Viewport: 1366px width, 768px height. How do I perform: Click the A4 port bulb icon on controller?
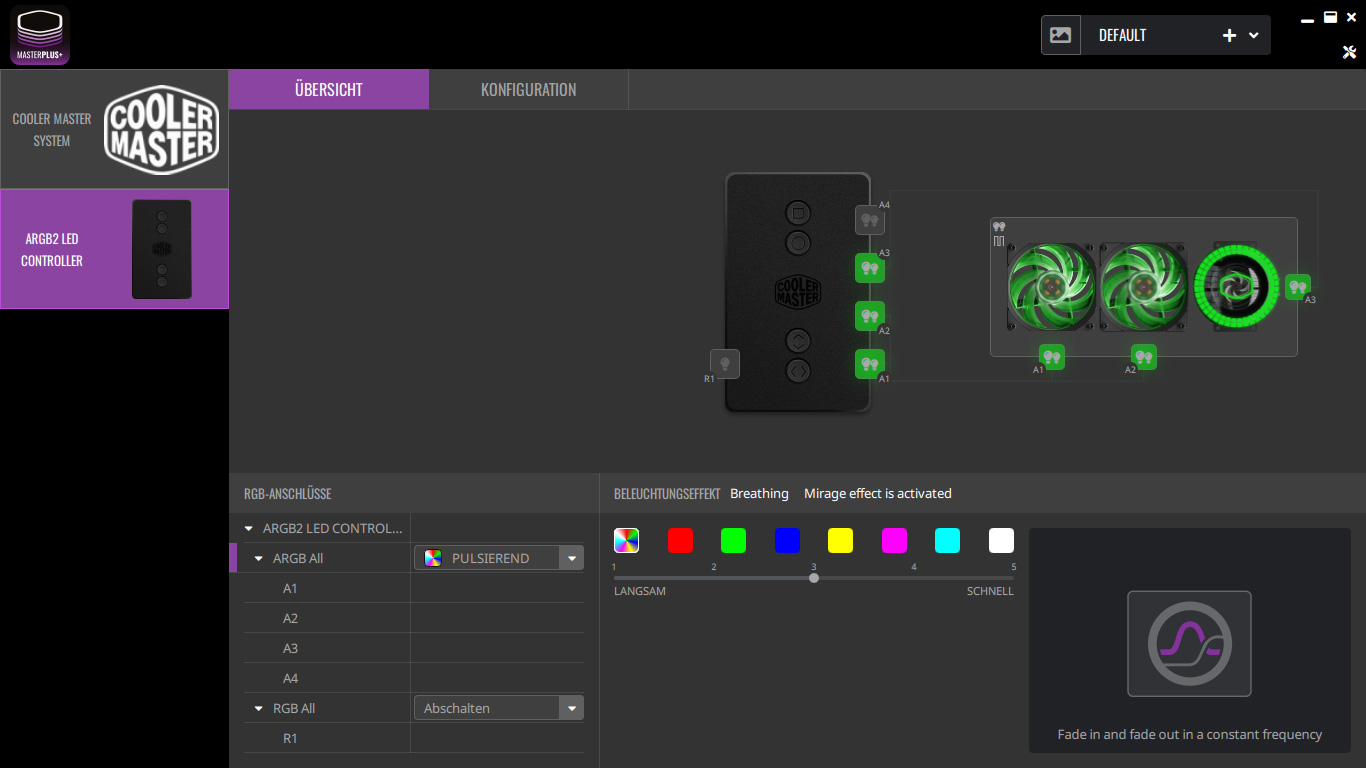tap(869, 220)
